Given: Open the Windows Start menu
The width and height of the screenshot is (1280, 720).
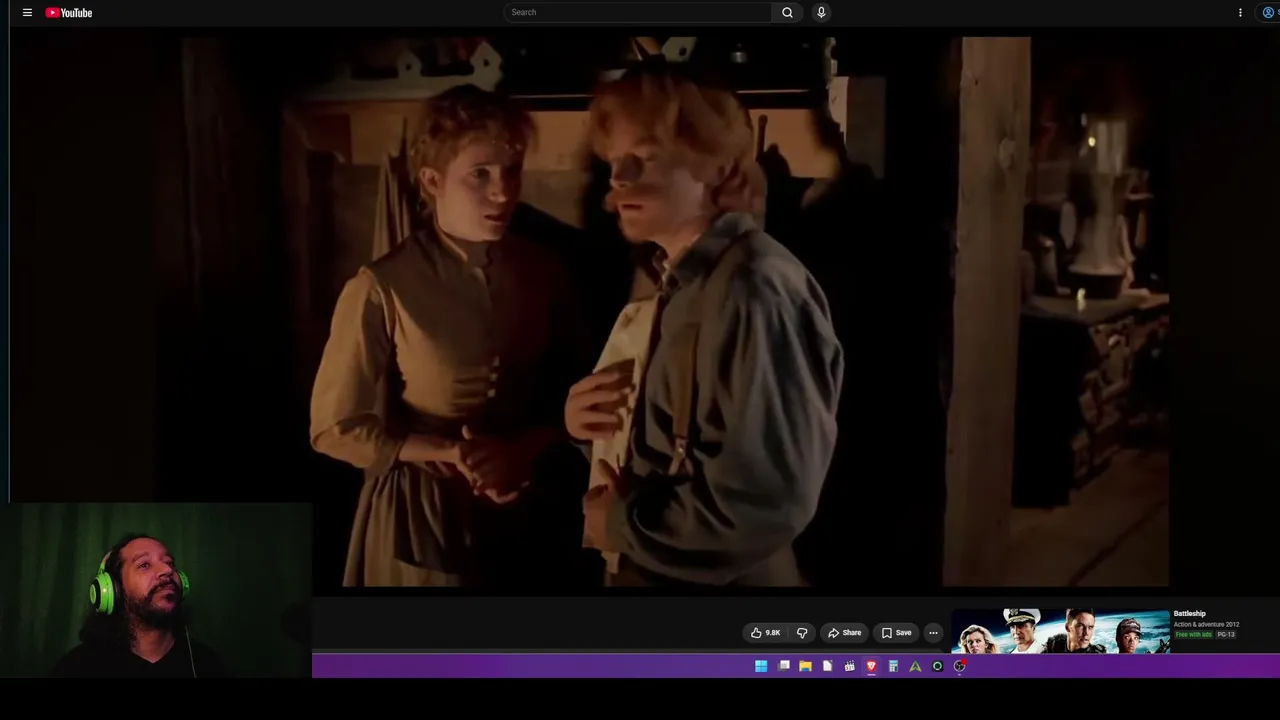Looking at the screenshot, I should 761,666.
